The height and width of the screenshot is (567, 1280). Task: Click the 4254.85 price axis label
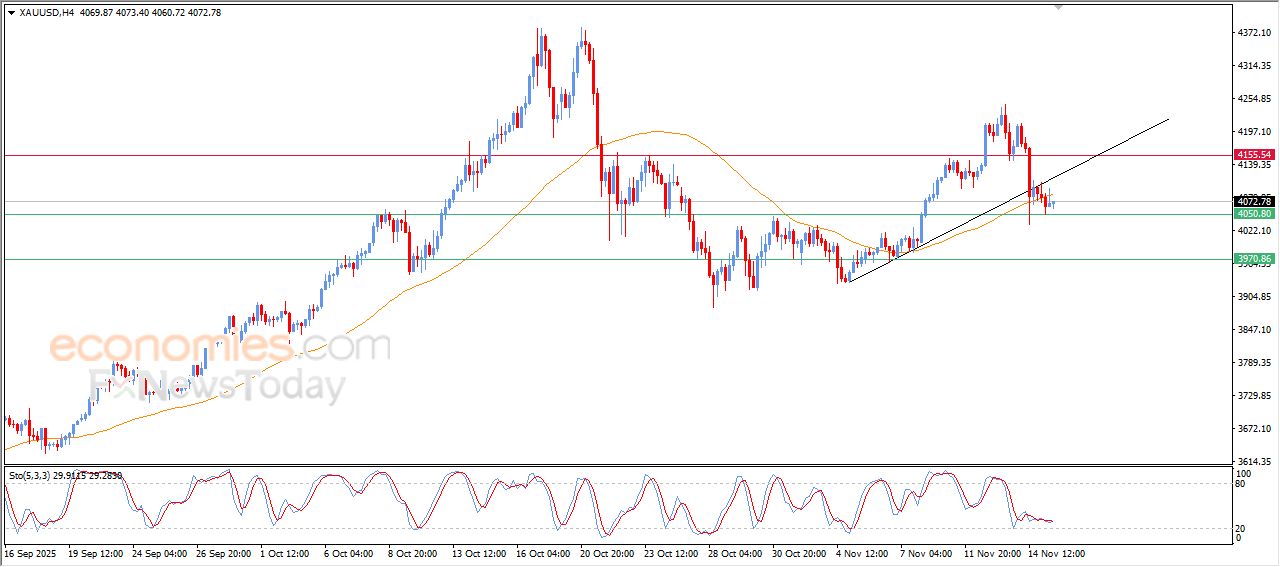point(1255,99)
